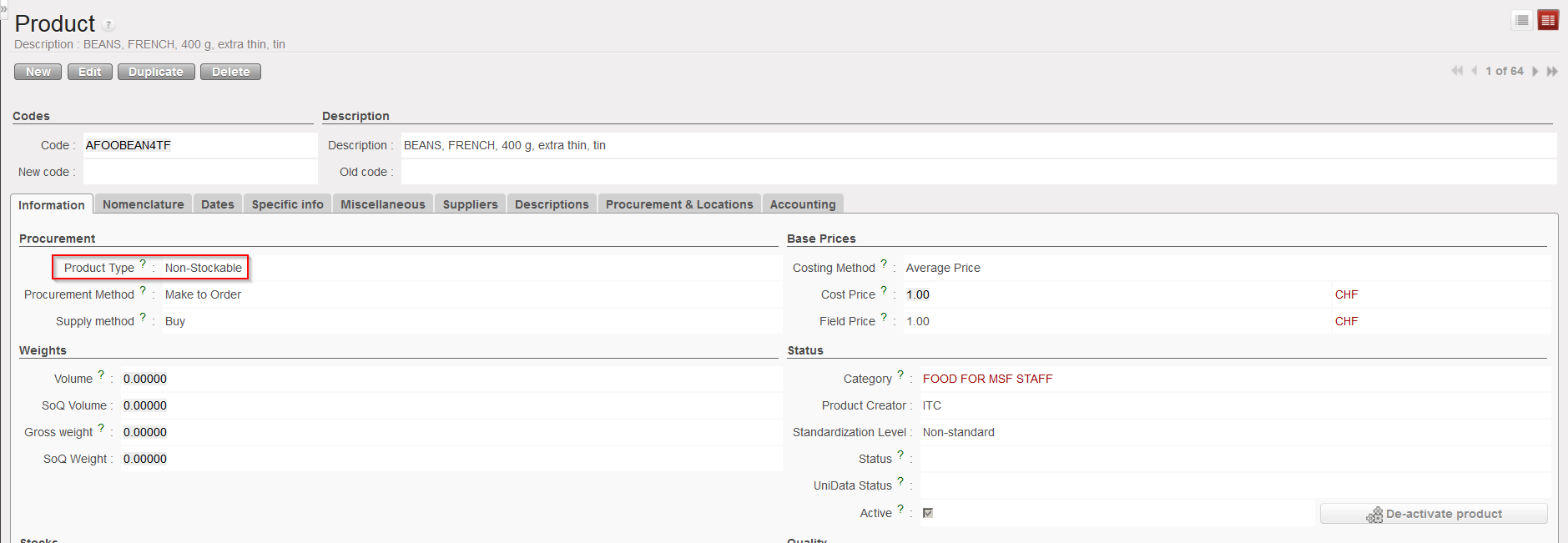The width and height of the screenshot is (1568, 543).
Task: Open the Nomenclature tab
Action: coord(143,204)
